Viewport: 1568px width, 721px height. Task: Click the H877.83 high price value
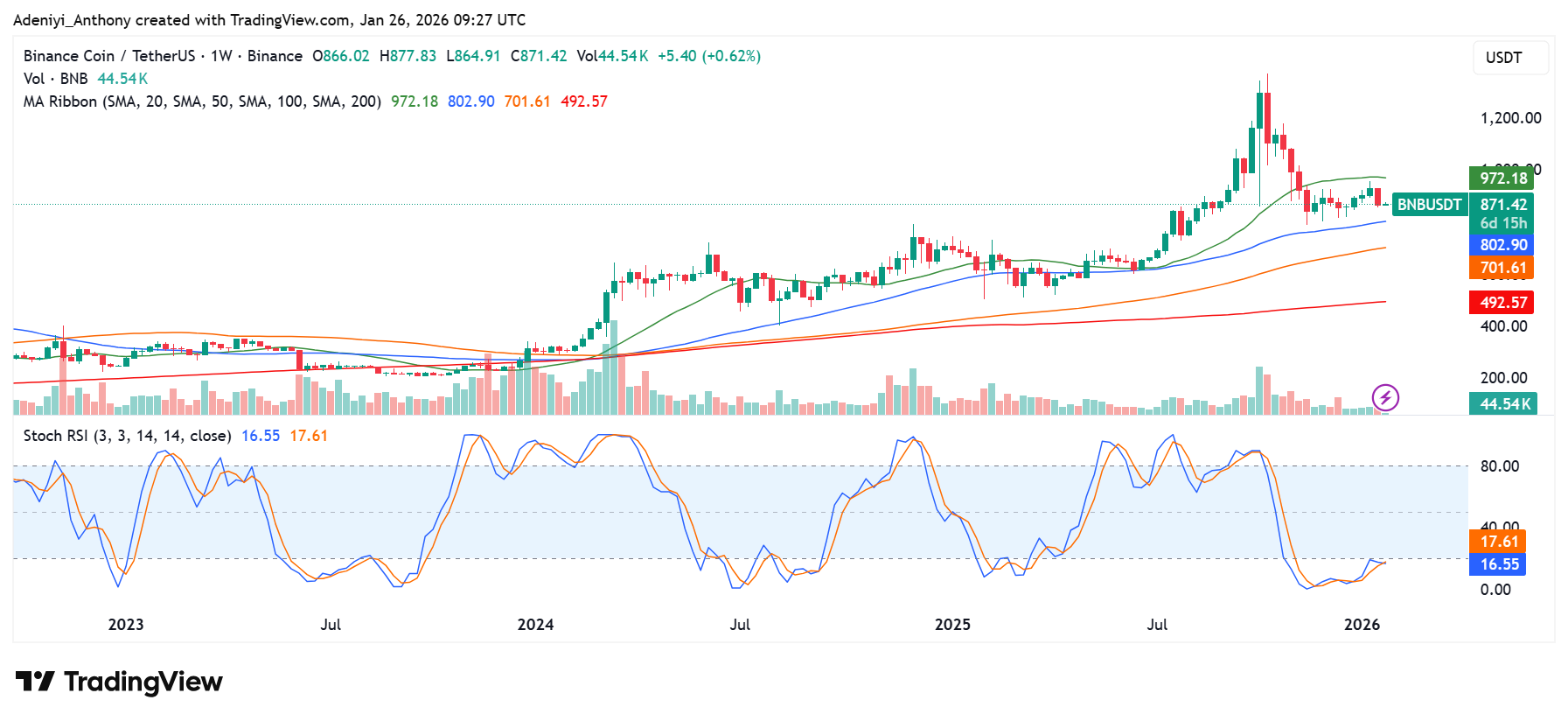coord(408,56)
